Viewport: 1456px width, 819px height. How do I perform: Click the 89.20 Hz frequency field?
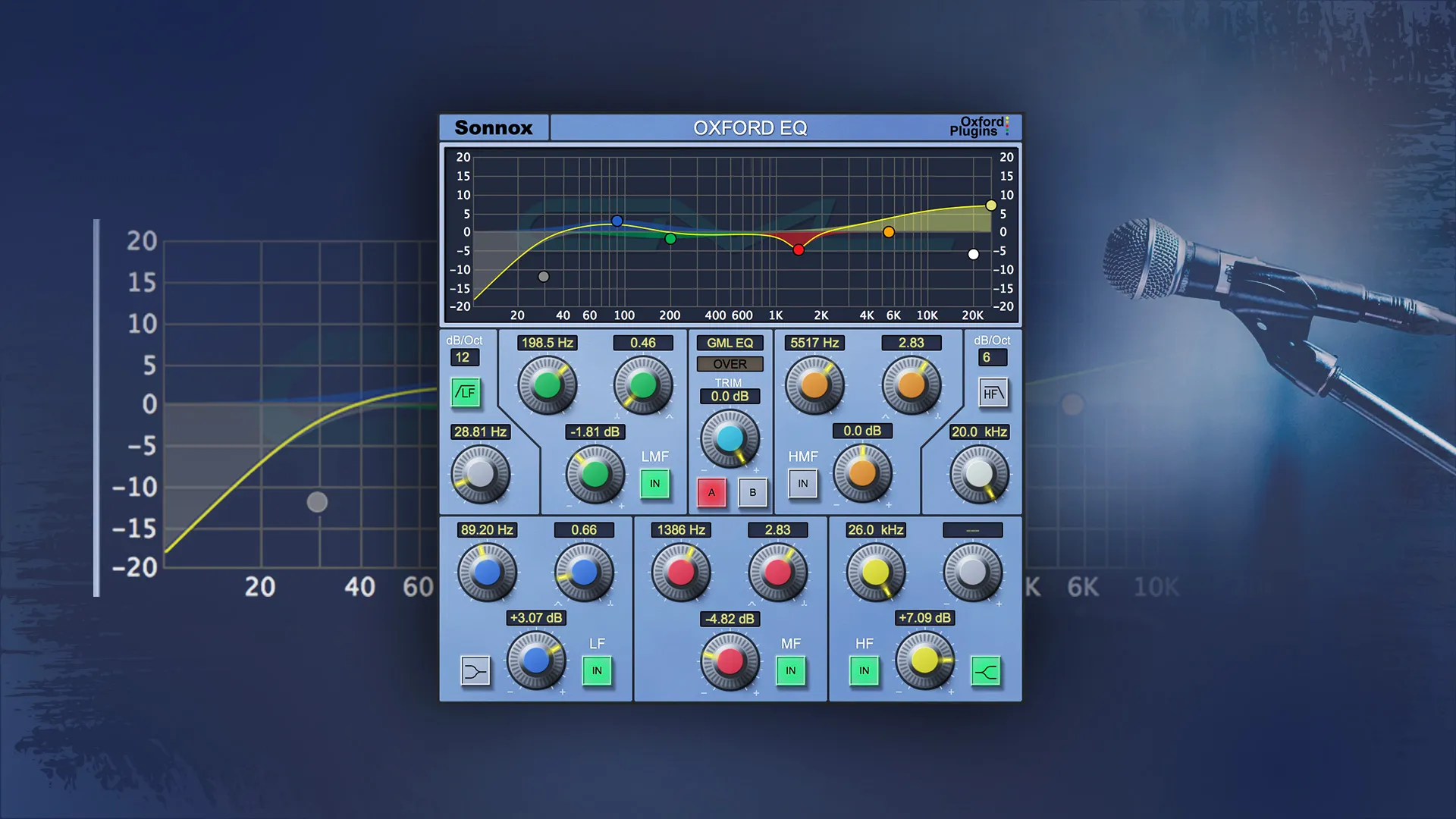coord(488,531)
